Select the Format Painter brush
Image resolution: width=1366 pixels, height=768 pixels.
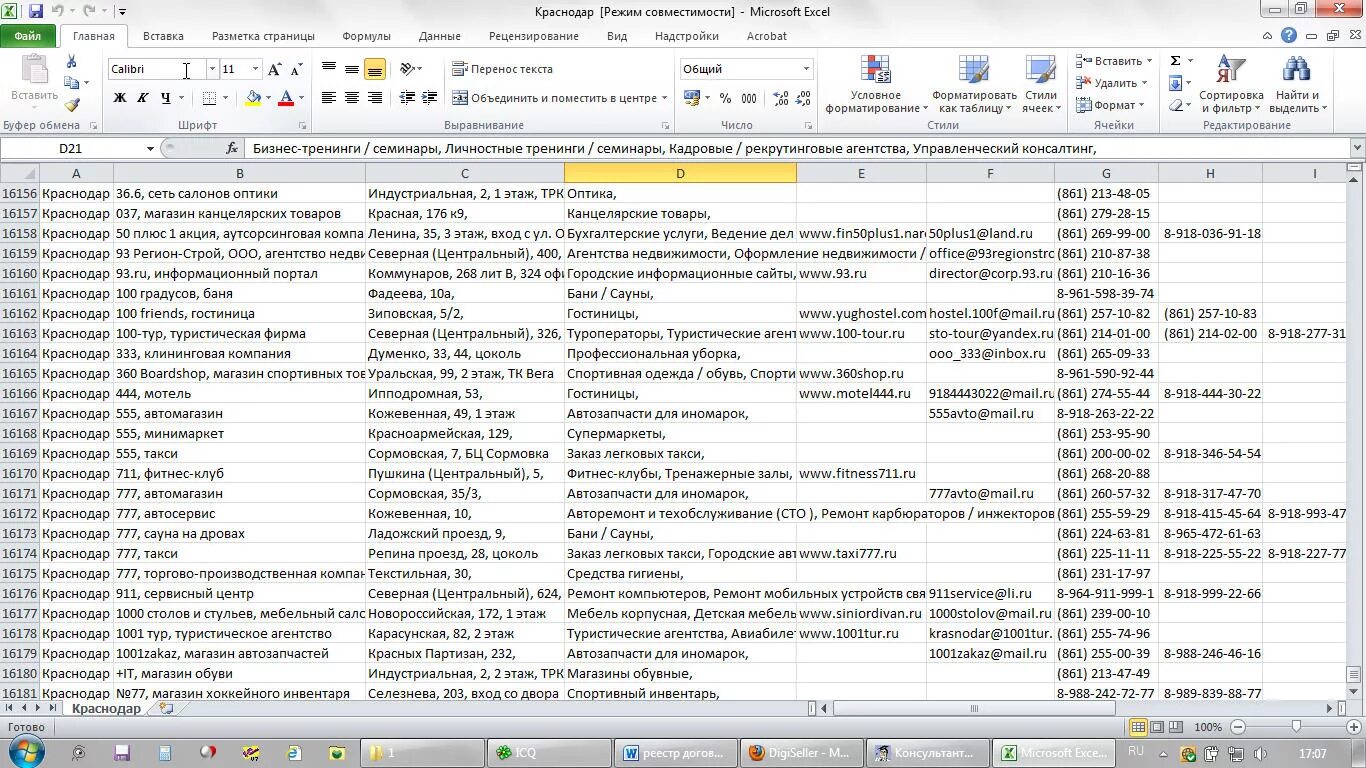point(72,105)
